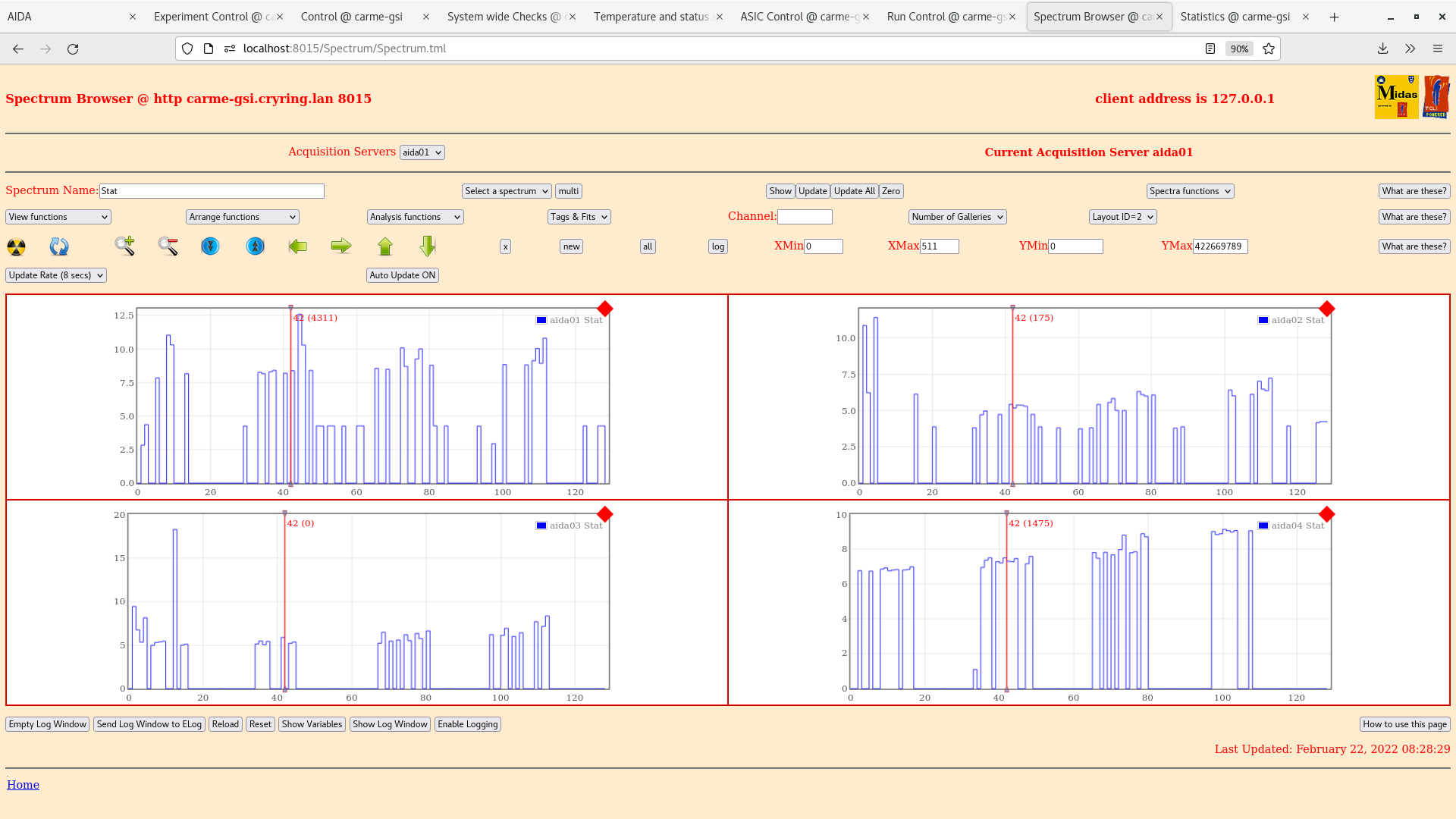Screen dimensions: 1456x819
Task: Click the Spectrum Name input field
Action: point(212,191)
